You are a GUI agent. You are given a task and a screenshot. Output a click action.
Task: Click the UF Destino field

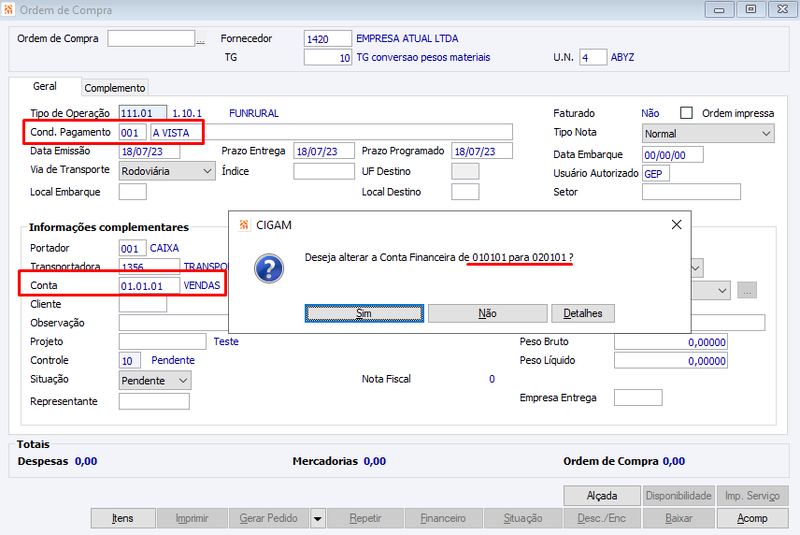(x=465, y=171)
